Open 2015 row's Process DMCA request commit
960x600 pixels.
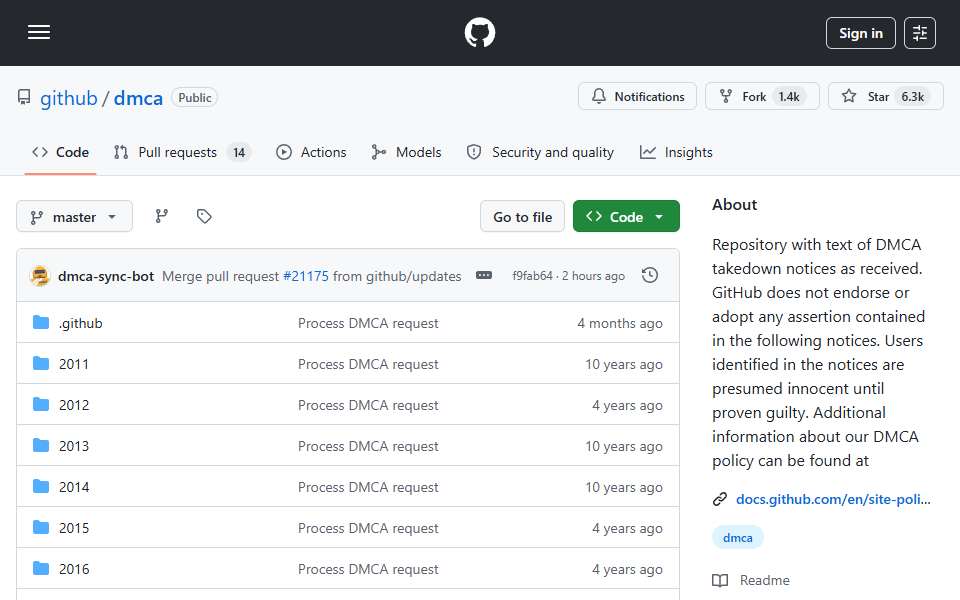(368, 528)
